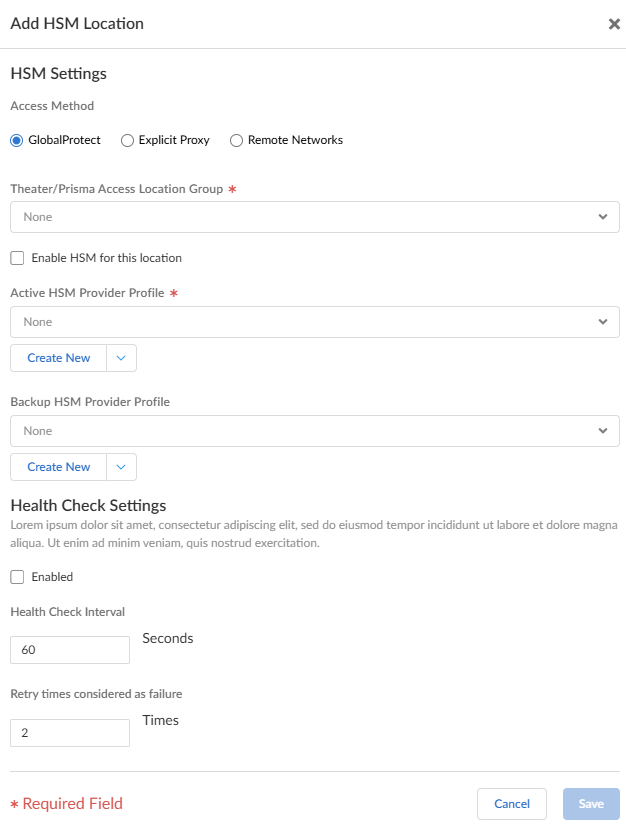This screenshot has height=832, width=626.
Task: Select the Explicit Proxy radio button
Action: click(x=127, y=141)
